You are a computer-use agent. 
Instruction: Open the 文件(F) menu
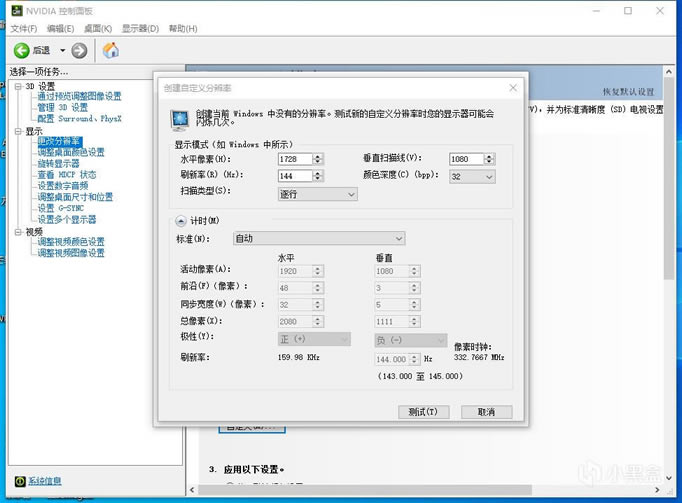pyautogui.click(x=24, y=29)
